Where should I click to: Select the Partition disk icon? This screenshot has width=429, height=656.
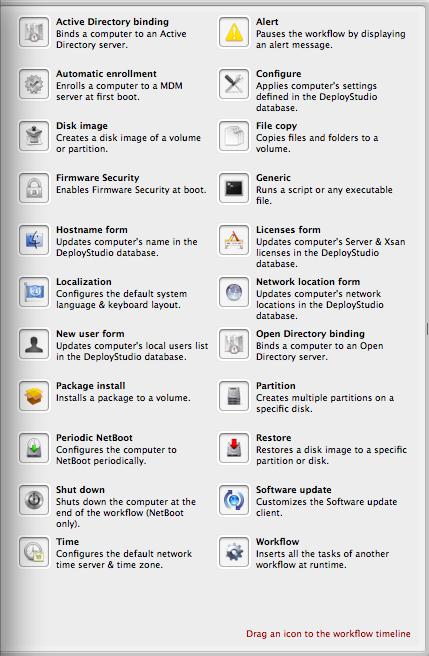point(234,396)
